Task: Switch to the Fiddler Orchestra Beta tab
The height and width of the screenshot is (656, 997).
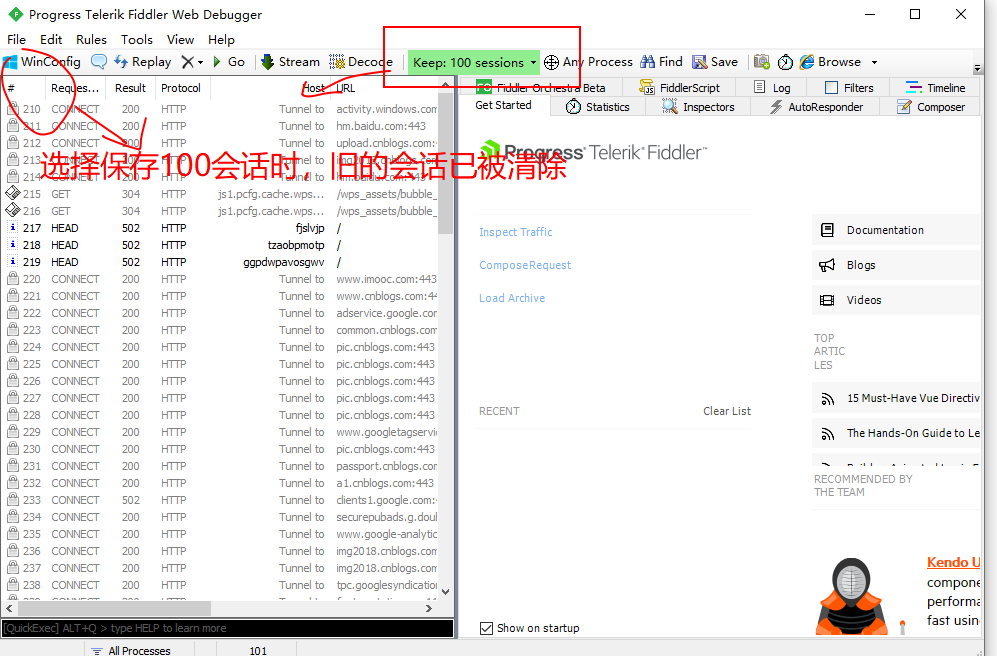Action: tap(540, 88)
